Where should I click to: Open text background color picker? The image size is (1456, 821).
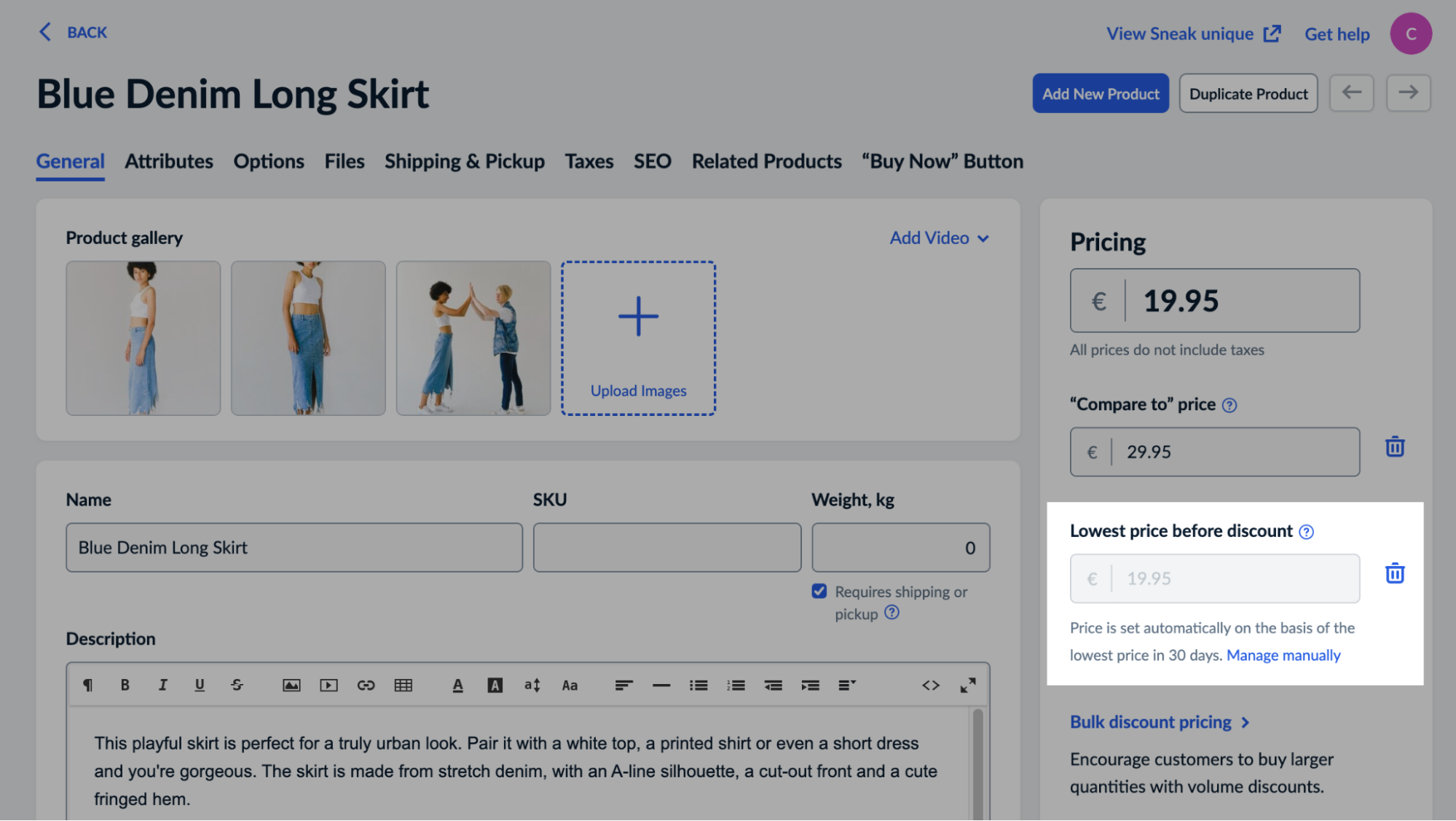click(x=495, y=685)
